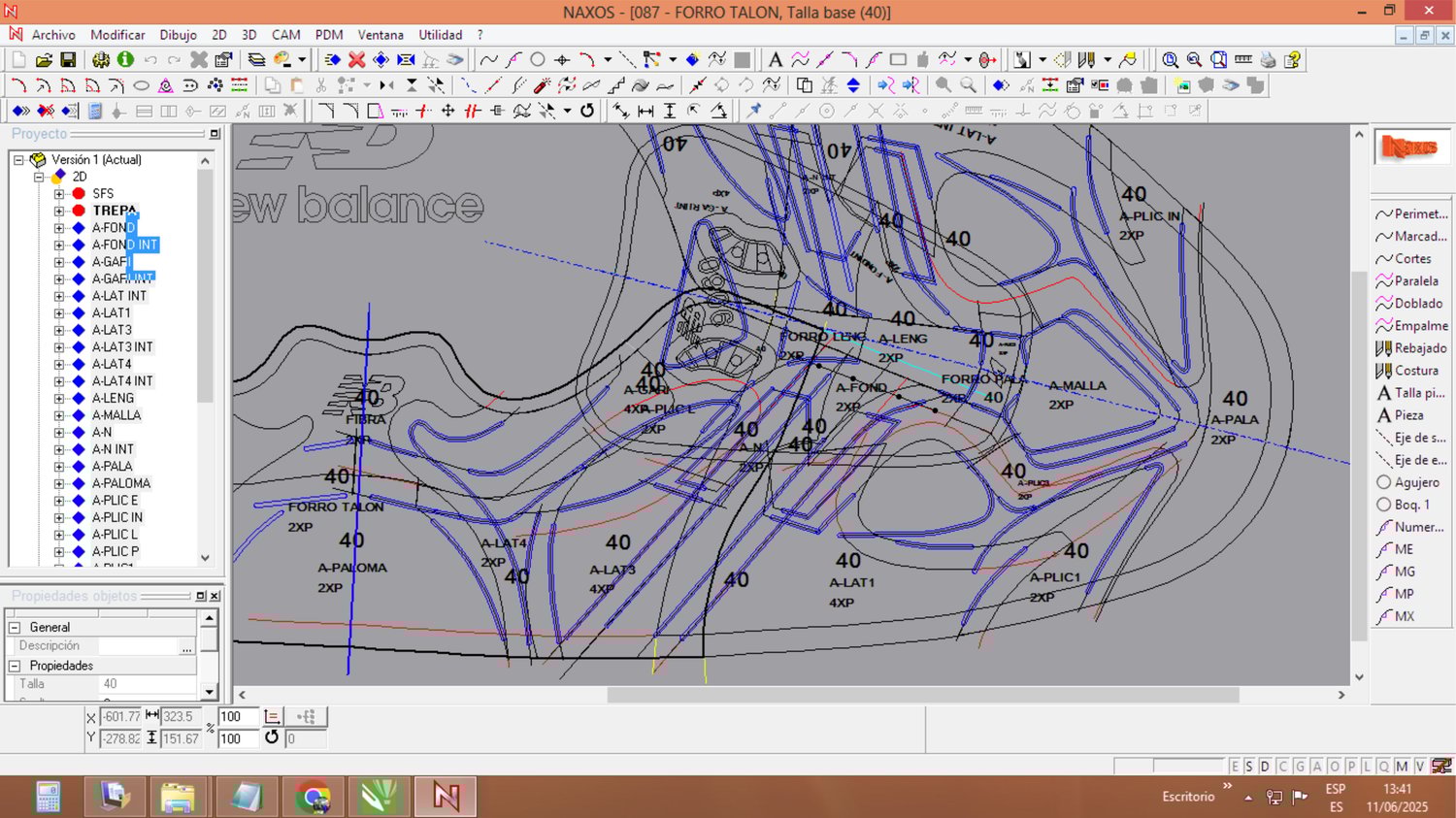Open the CAM menu

pos(285,35)
